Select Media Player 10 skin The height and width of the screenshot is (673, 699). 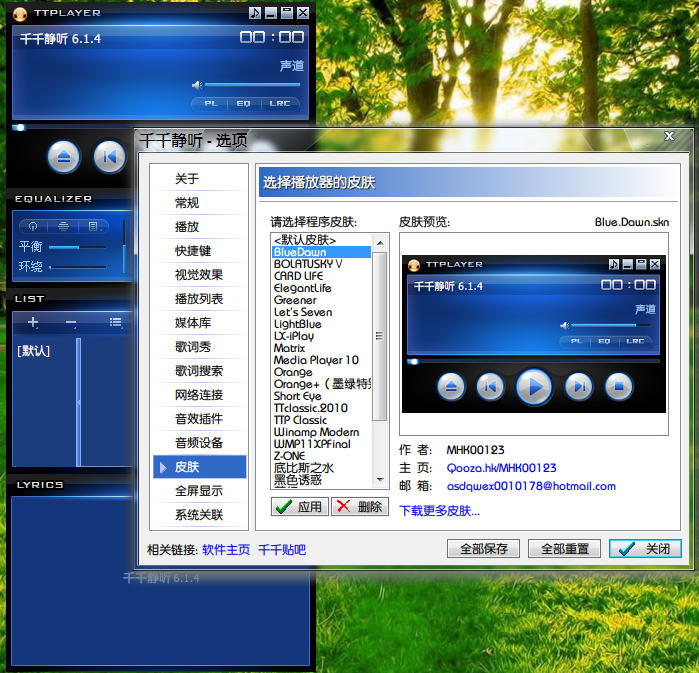pyautogui.click(x=321, y=360)
